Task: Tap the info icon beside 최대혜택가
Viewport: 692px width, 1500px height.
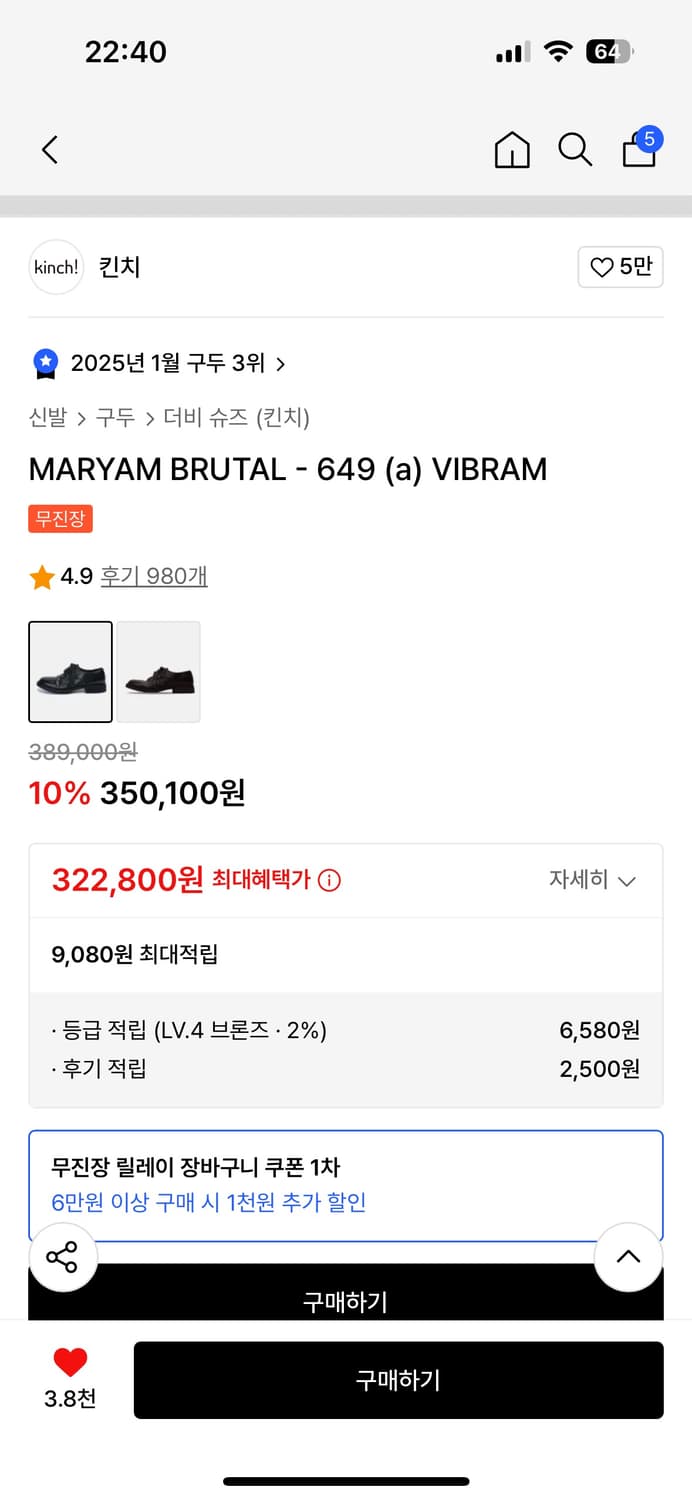Action: click(x=329, y=881)
